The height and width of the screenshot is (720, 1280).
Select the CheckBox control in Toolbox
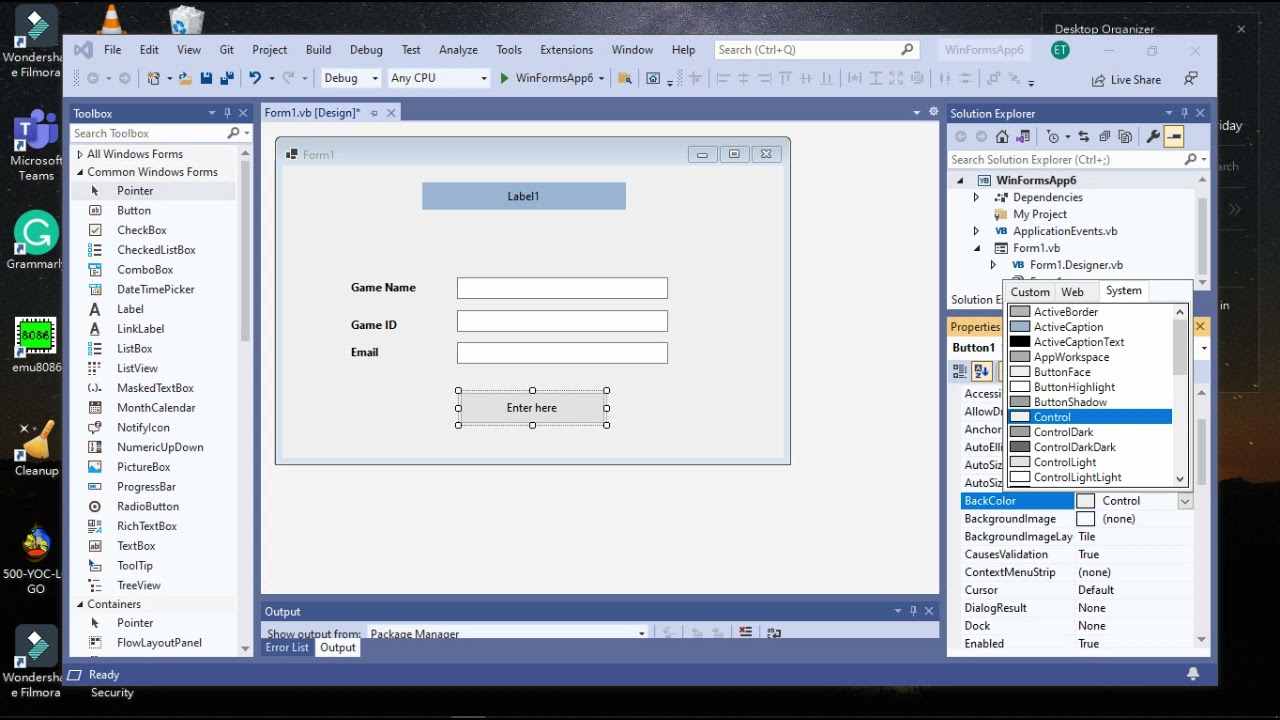141,230
